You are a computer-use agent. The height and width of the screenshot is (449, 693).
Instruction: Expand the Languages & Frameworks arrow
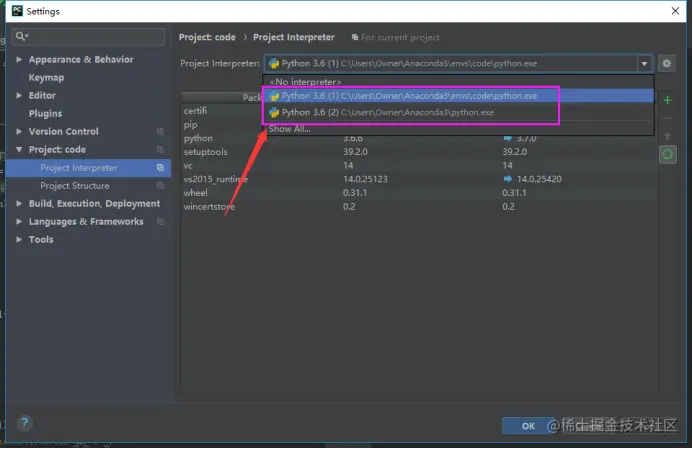(x=19, y=221)
